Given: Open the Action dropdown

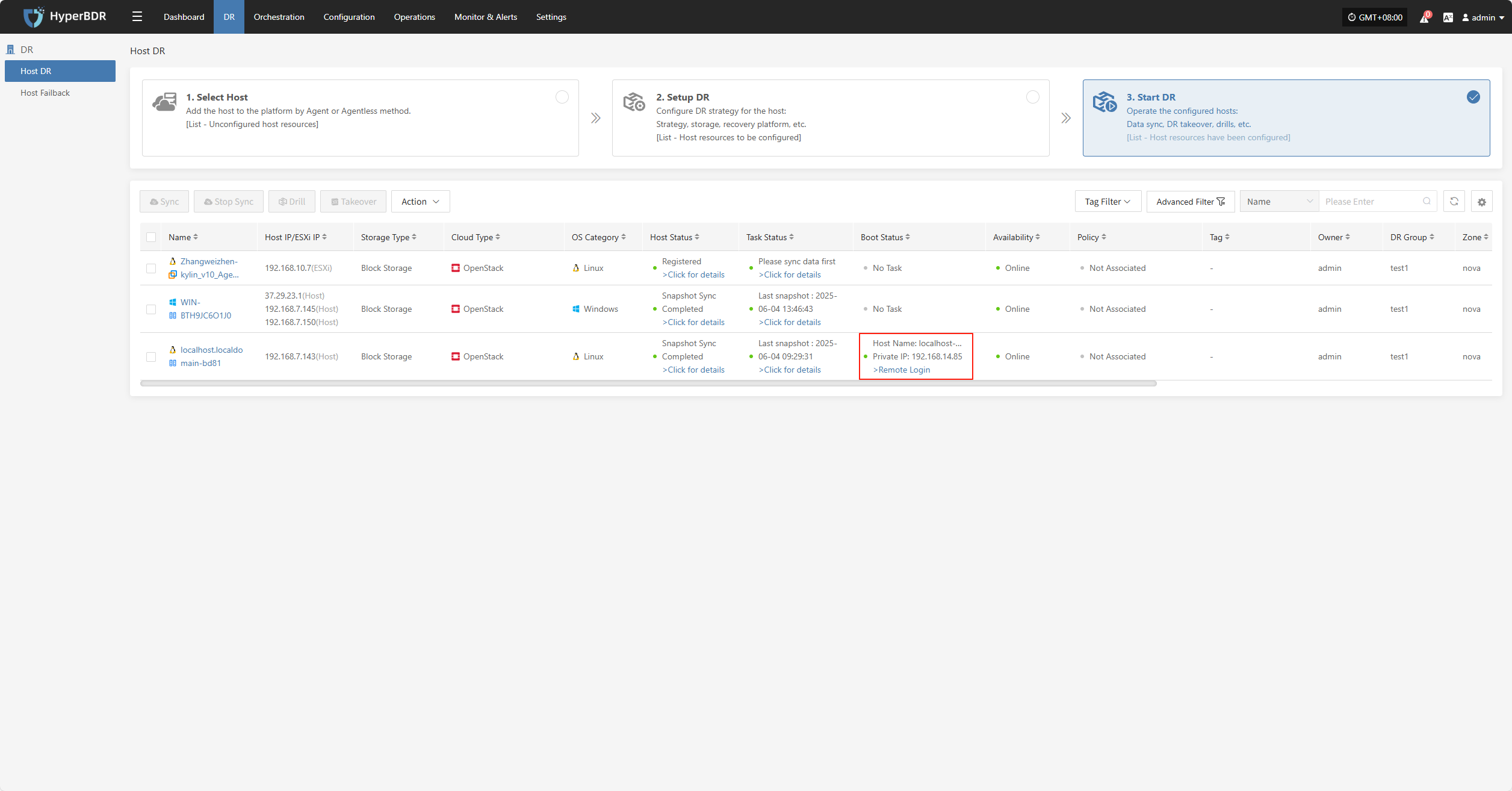Looking at the screenshot, I should point(421,202).
